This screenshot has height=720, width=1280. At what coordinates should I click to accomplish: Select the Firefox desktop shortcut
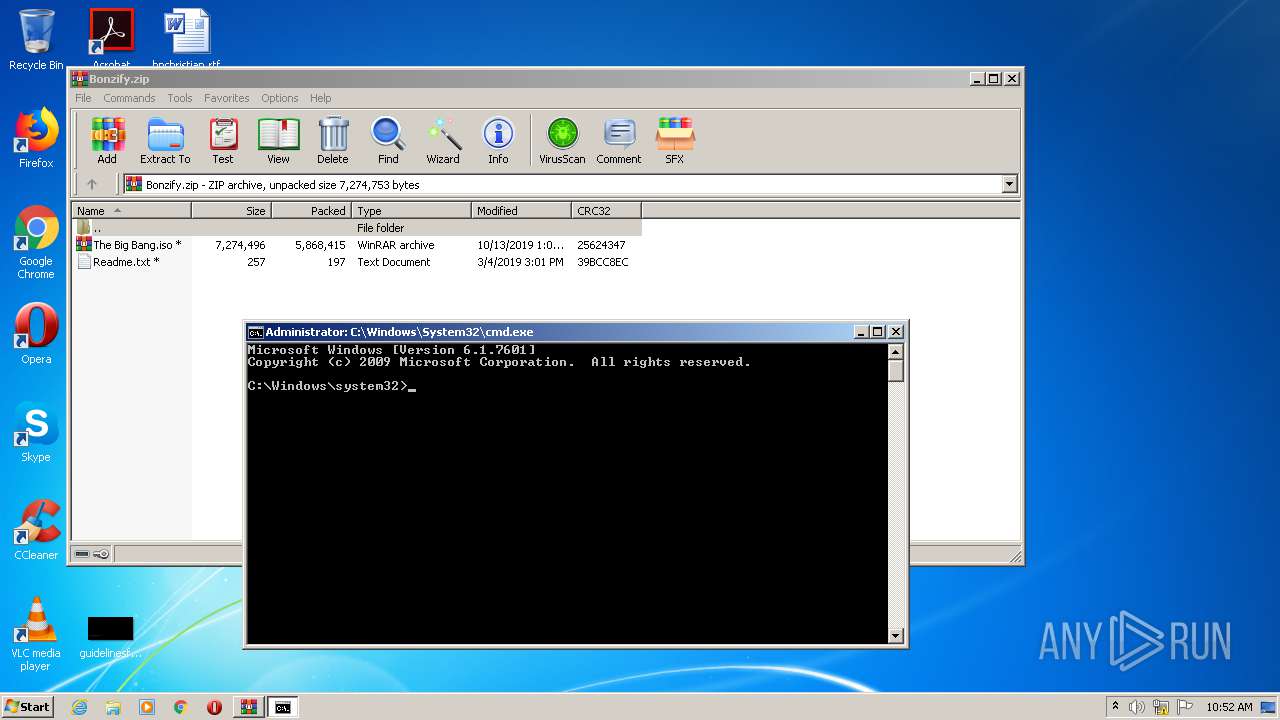[36, 138]
